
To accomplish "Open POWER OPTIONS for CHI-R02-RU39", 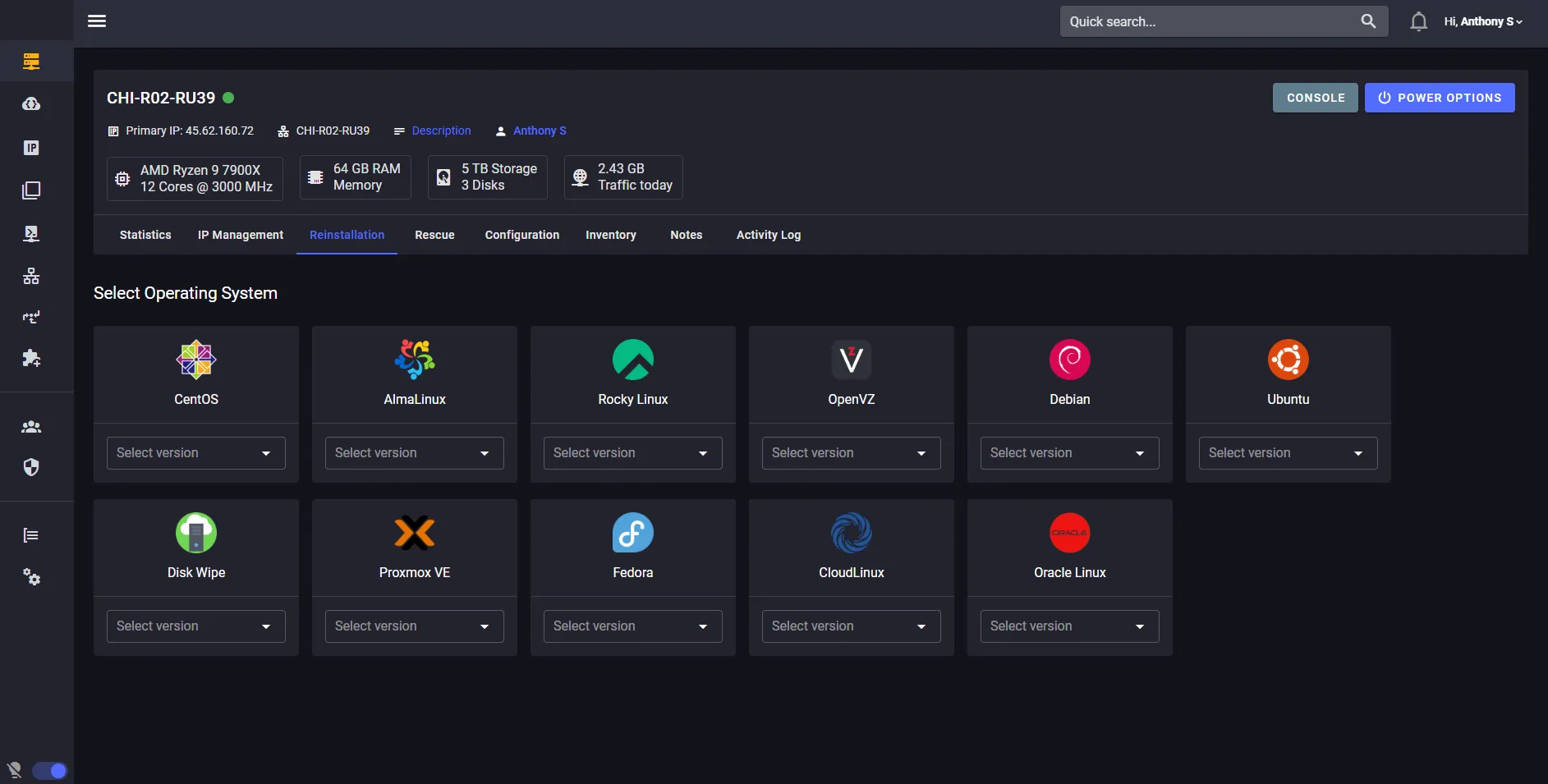I will click(1440, 97).
